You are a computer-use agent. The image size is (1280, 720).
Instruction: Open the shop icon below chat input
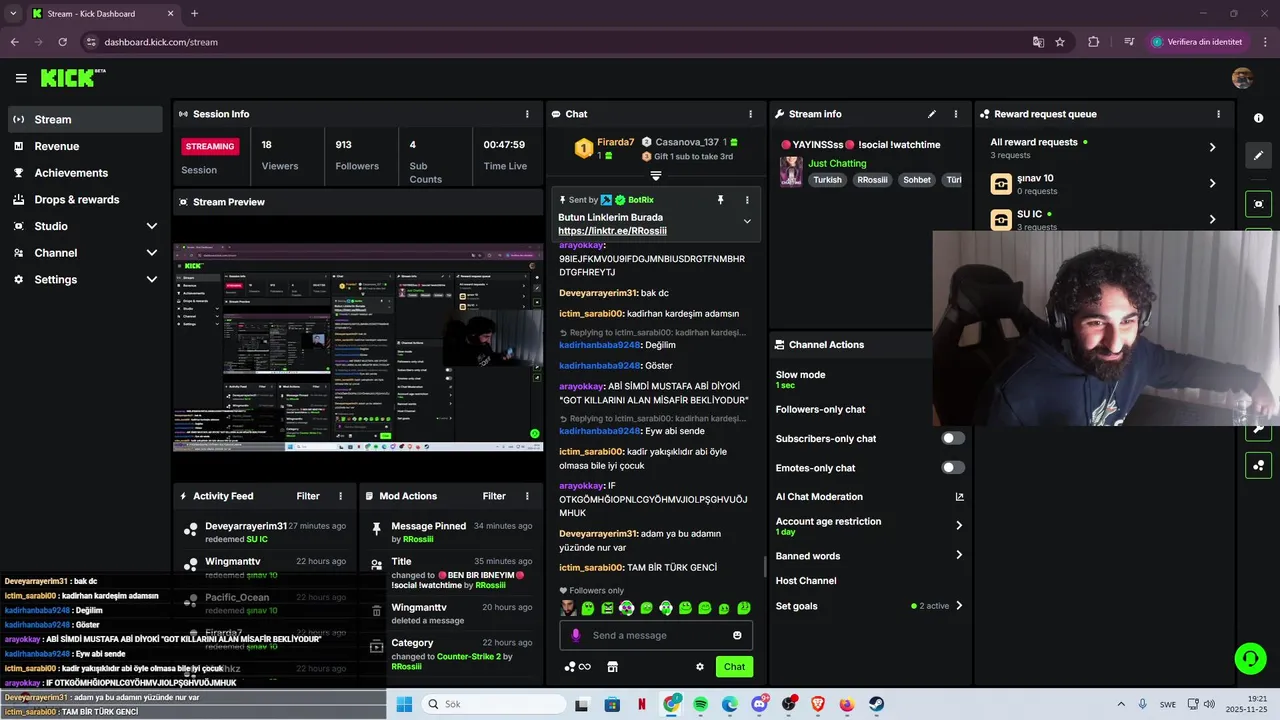click(613, 667)
